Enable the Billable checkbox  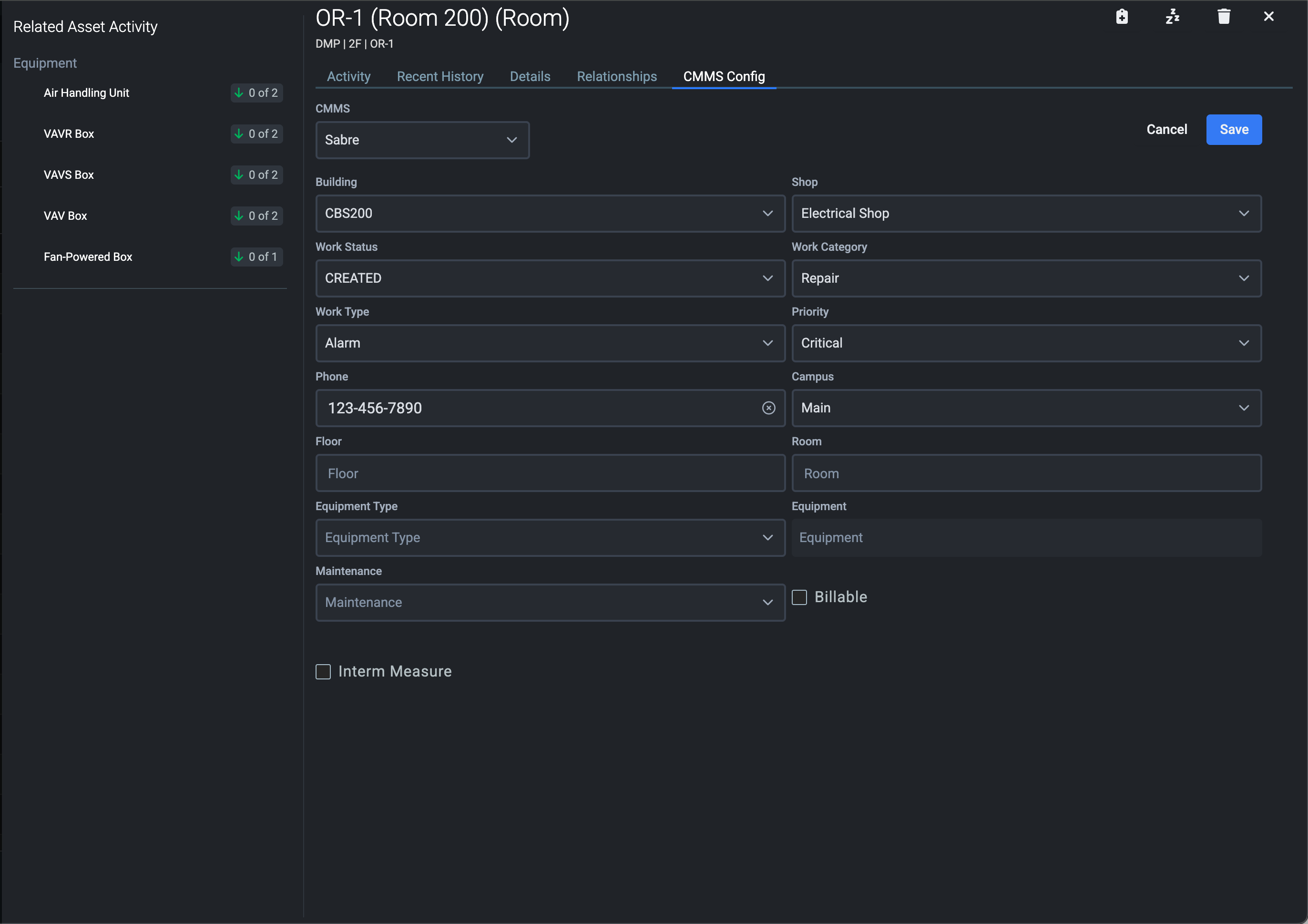[x=799, y=597]
